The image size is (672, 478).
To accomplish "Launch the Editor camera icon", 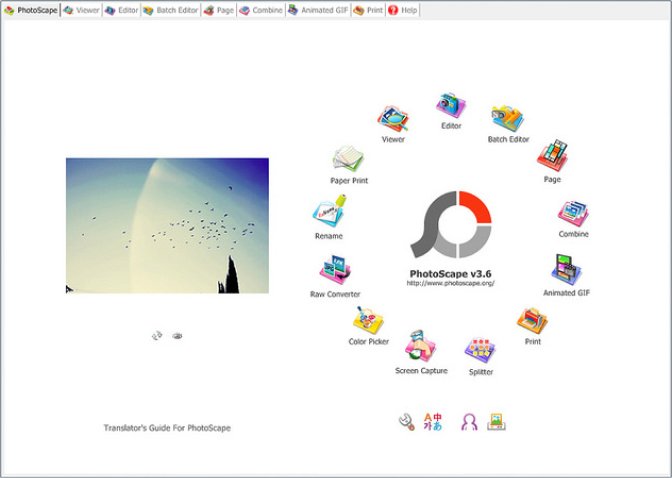I will click(x=451, y=105).
